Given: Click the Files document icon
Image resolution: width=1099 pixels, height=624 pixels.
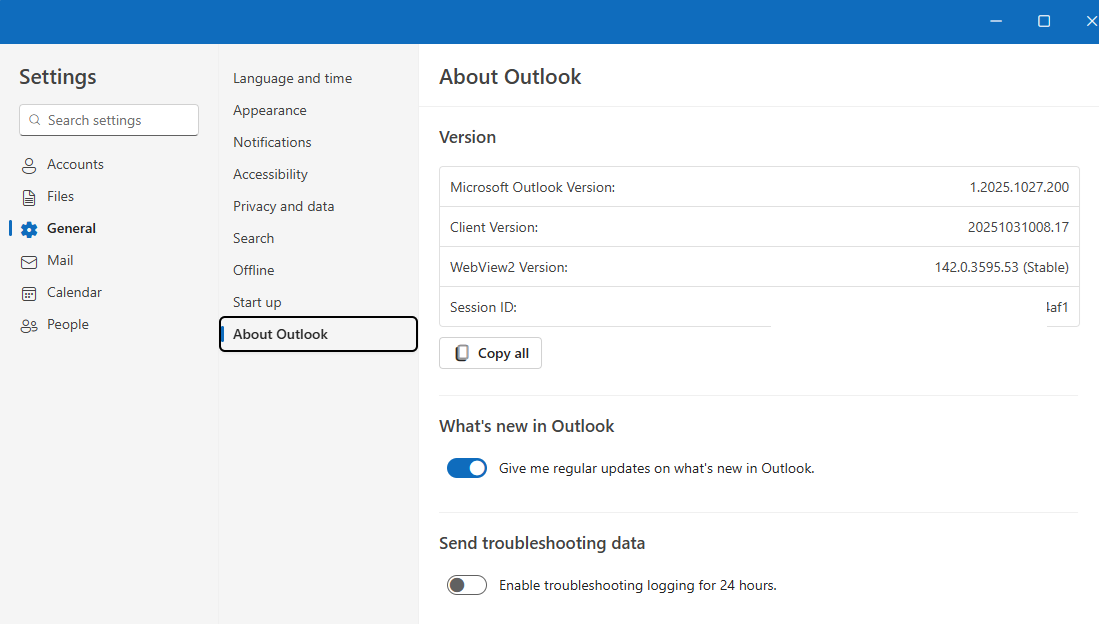Looking at the screenshot, I should pyautogui.click(x=29, y=198).
